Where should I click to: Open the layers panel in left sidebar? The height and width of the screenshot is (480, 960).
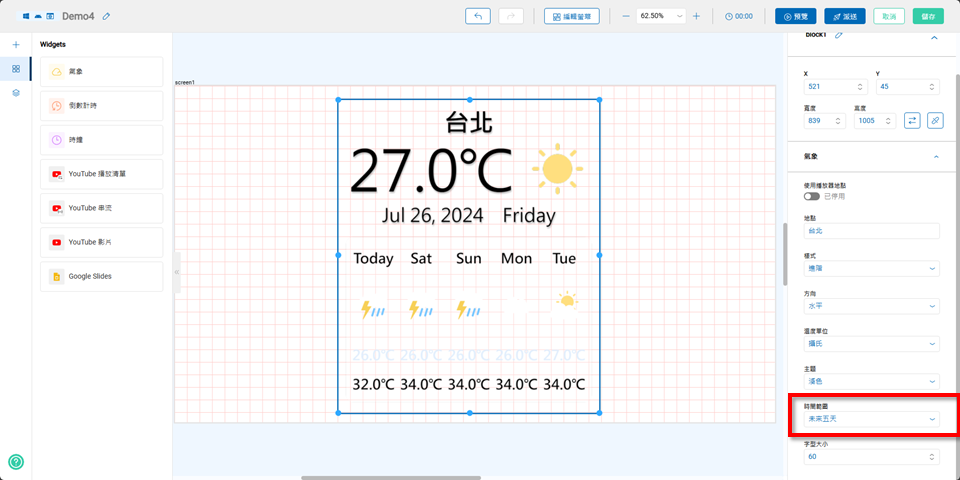tap(16, 93)
